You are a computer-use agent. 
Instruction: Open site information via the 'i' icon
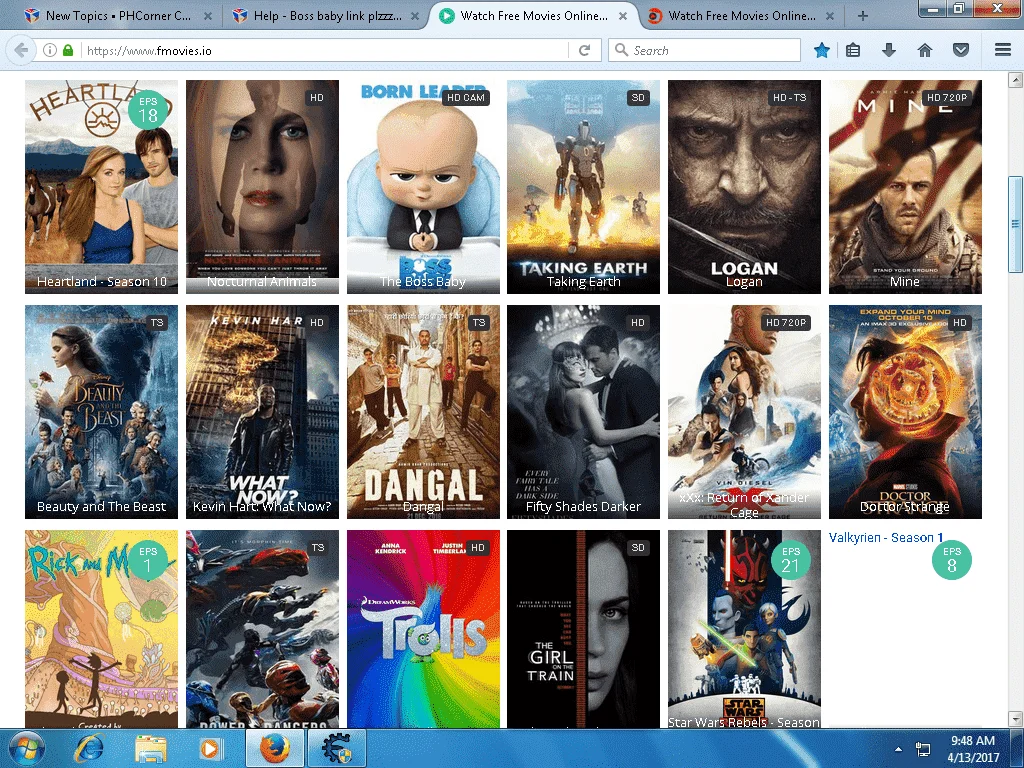click(50, 50)
